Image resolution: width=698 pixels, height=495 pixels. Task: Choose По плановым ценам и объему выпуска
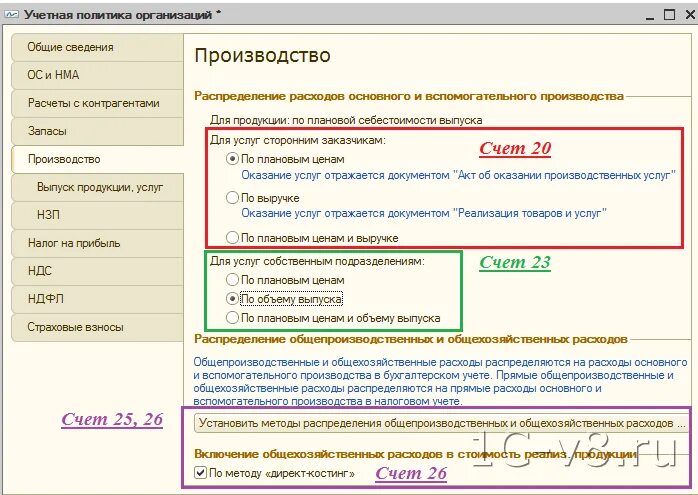232,318
